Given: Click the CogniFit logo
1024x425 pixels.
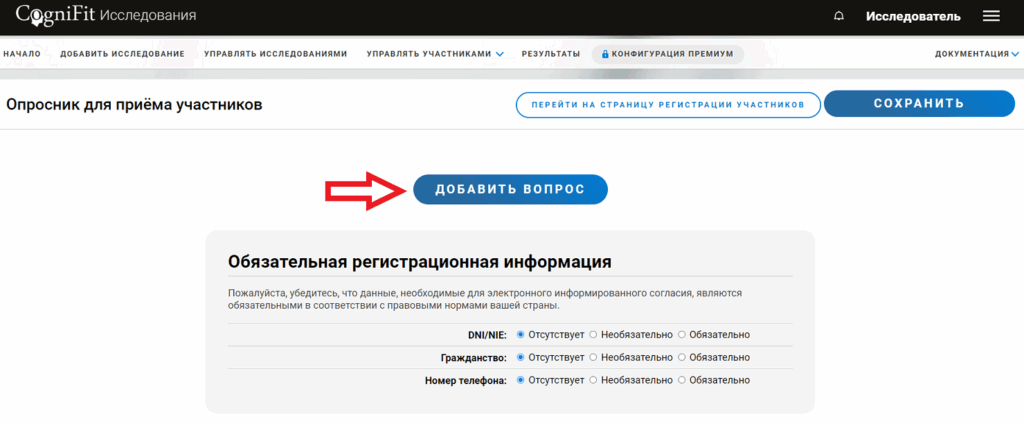Looking at the screenshot, I should (x=55, y=16).
